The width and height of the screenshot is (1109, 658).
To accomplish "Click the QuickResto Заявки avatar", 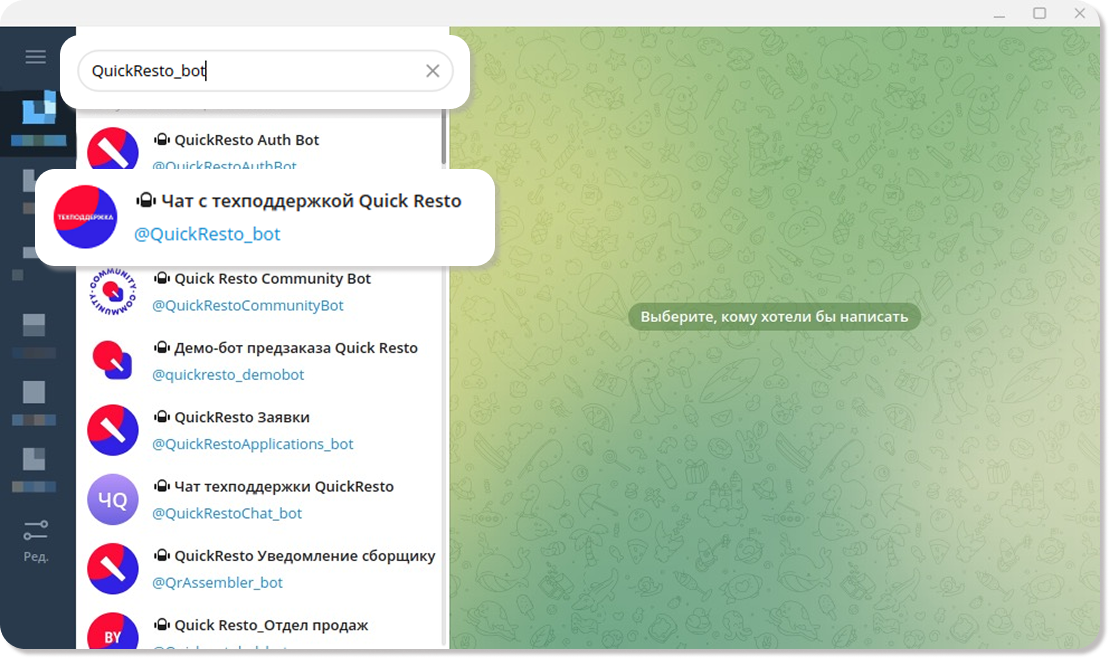I will 113,430.
